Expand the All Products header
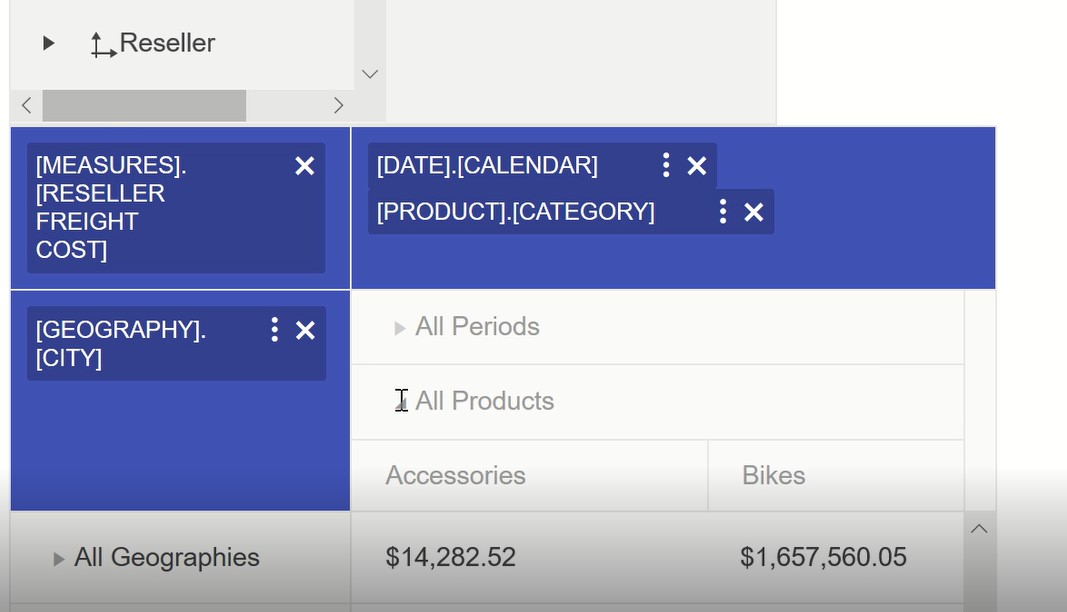 (400, 402)
